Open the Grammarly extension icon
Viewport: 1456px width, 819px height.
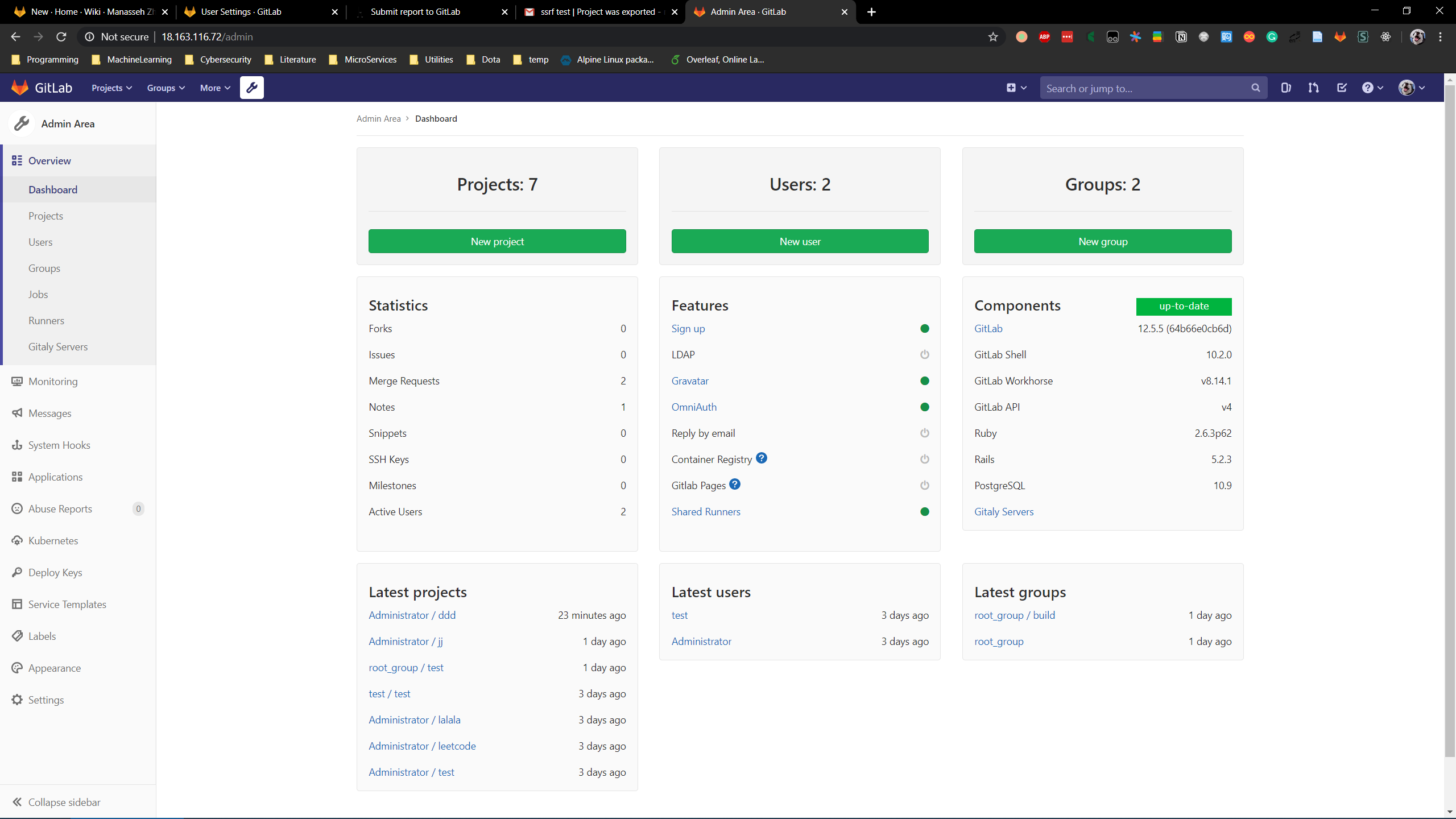point(1272,37)
